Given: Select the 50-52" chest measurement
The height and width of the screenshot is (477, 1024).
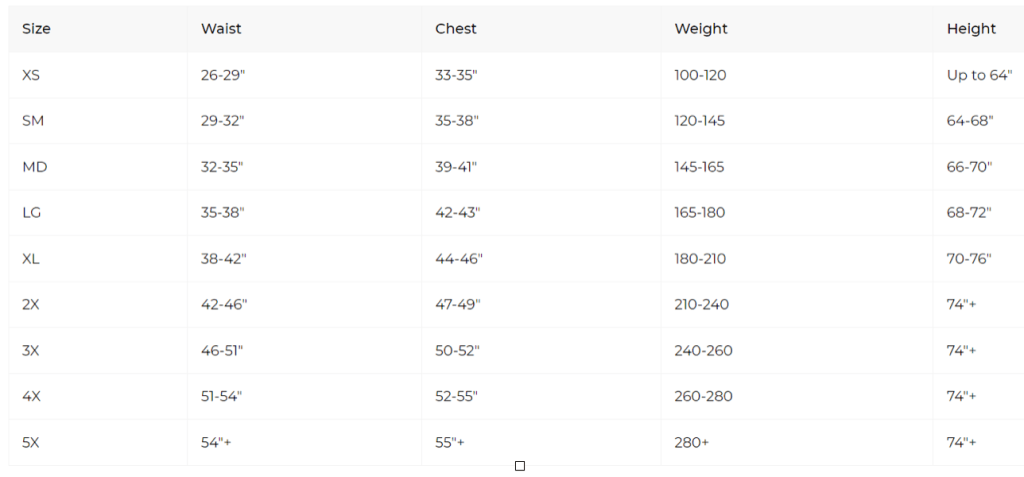Looking at the screenshot, I should coord(457,351).
